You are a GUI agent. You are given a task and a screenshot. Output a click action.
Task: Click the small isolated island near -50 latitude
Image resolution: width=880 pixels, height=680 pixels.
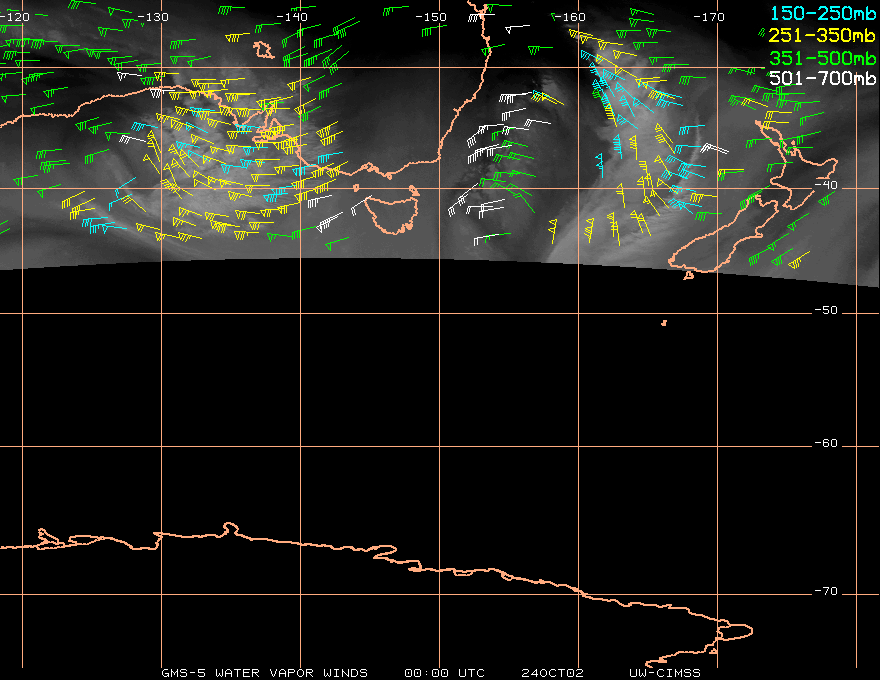(664, 322)
